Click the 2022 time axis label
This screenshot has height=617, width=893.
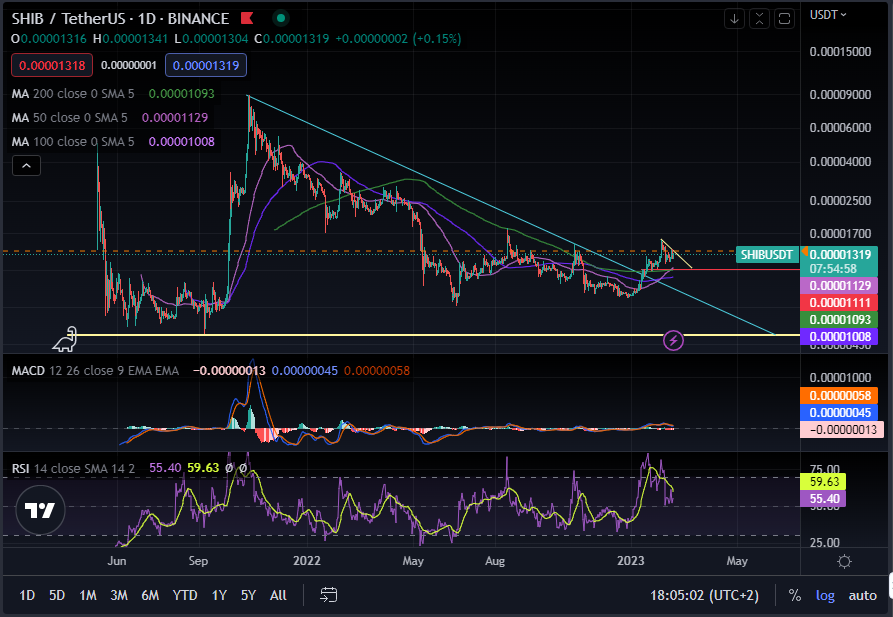pyautogui.click(x=306, y=561)
